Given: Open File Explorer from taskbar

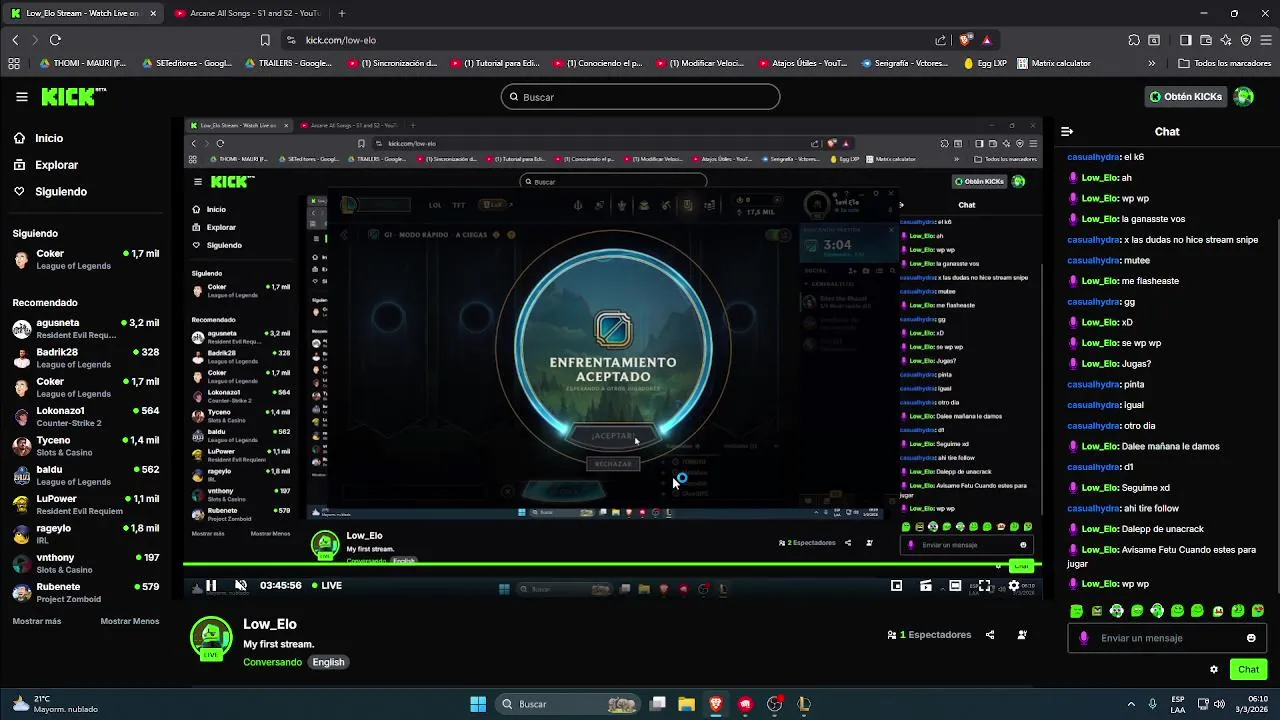Looking at the screenshot, I should (686, 704).
